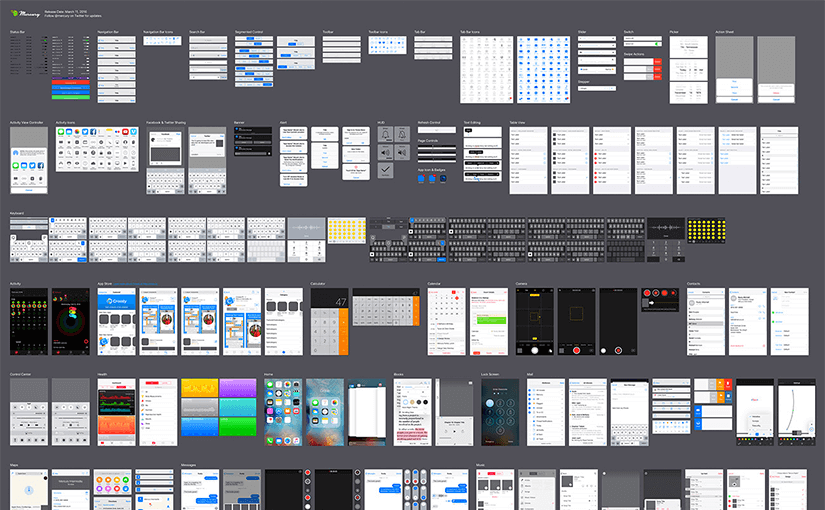Select the green Health card

tap(238, 426)
